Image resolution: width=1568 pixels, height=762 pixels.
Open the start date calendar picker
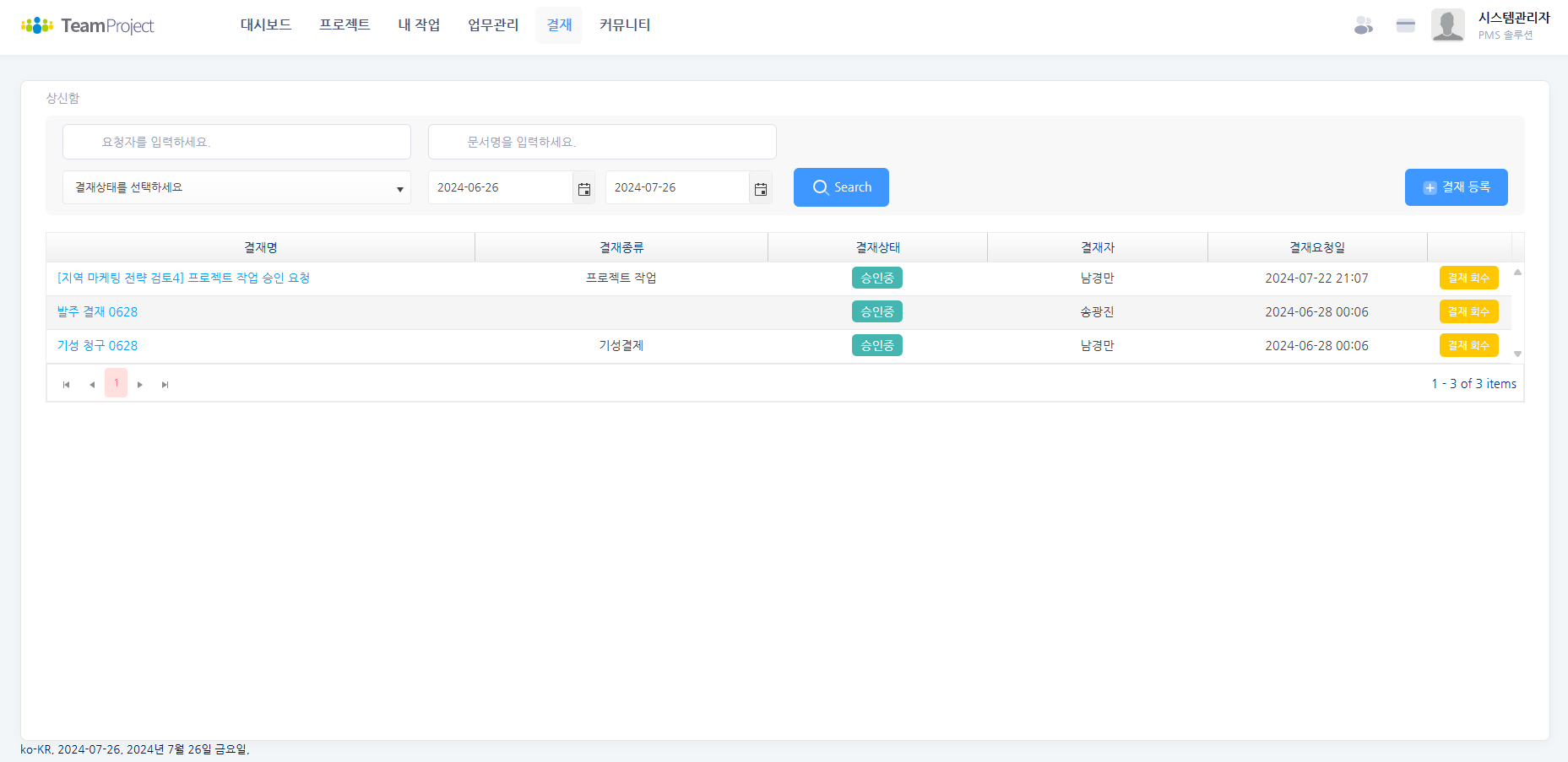(x=583, y=188)
